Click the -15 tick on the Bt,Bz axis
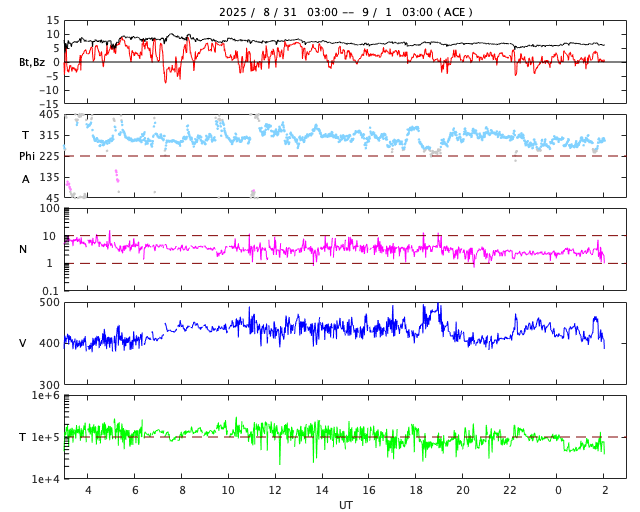 click(49, 104)
